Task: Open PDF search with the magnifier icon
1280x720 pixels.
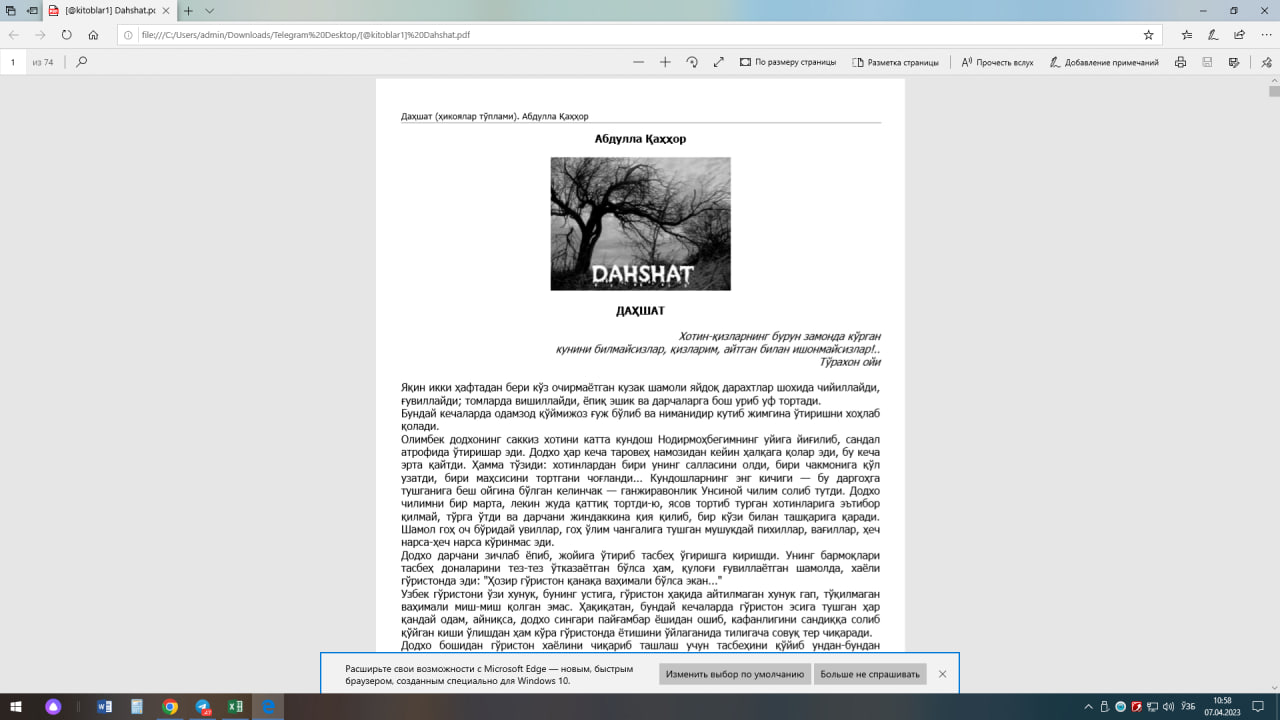Action: tap(82, 62)
